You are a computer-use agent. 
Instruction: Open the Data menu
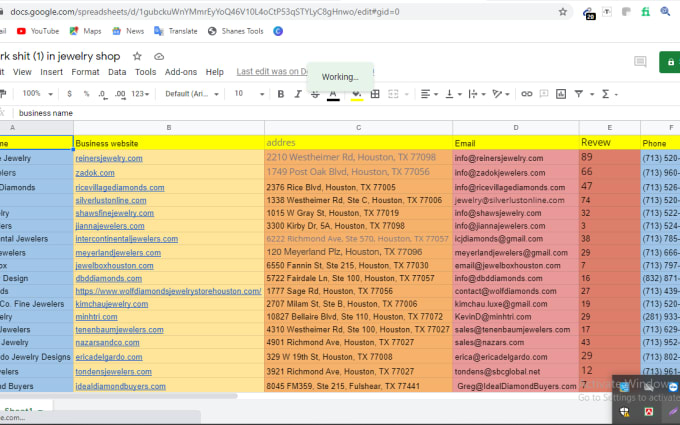coord(117,72)
